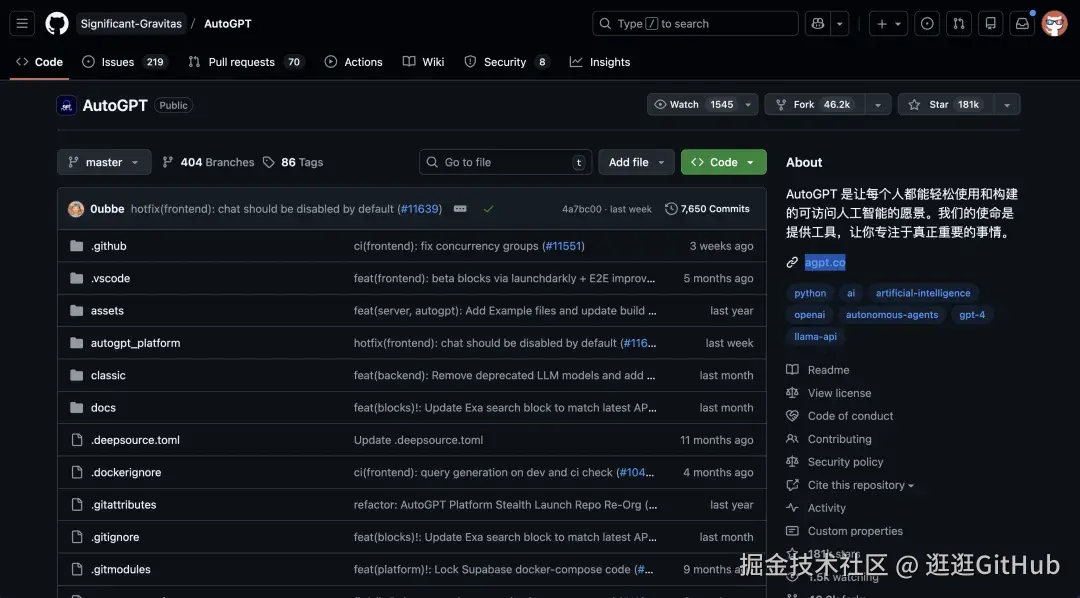The width and height of the screenshot is (1080, 598).
Task: Expand the Fork options arrow
Action: pyautogui.click(x=877, y=104)
